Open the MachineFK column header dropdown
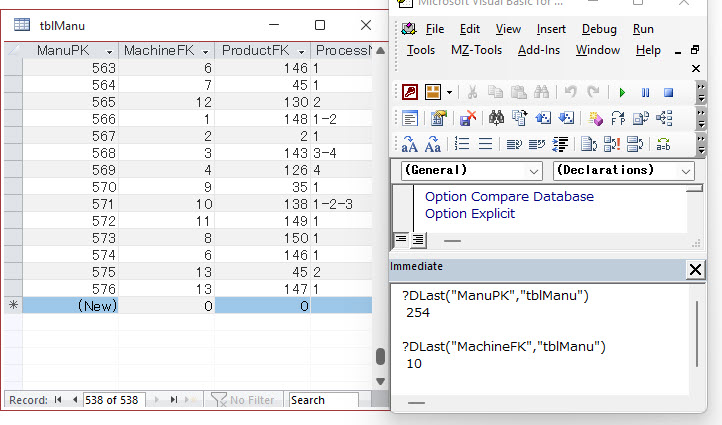This screenshot has width=722, height=425. tap(205, 52)
